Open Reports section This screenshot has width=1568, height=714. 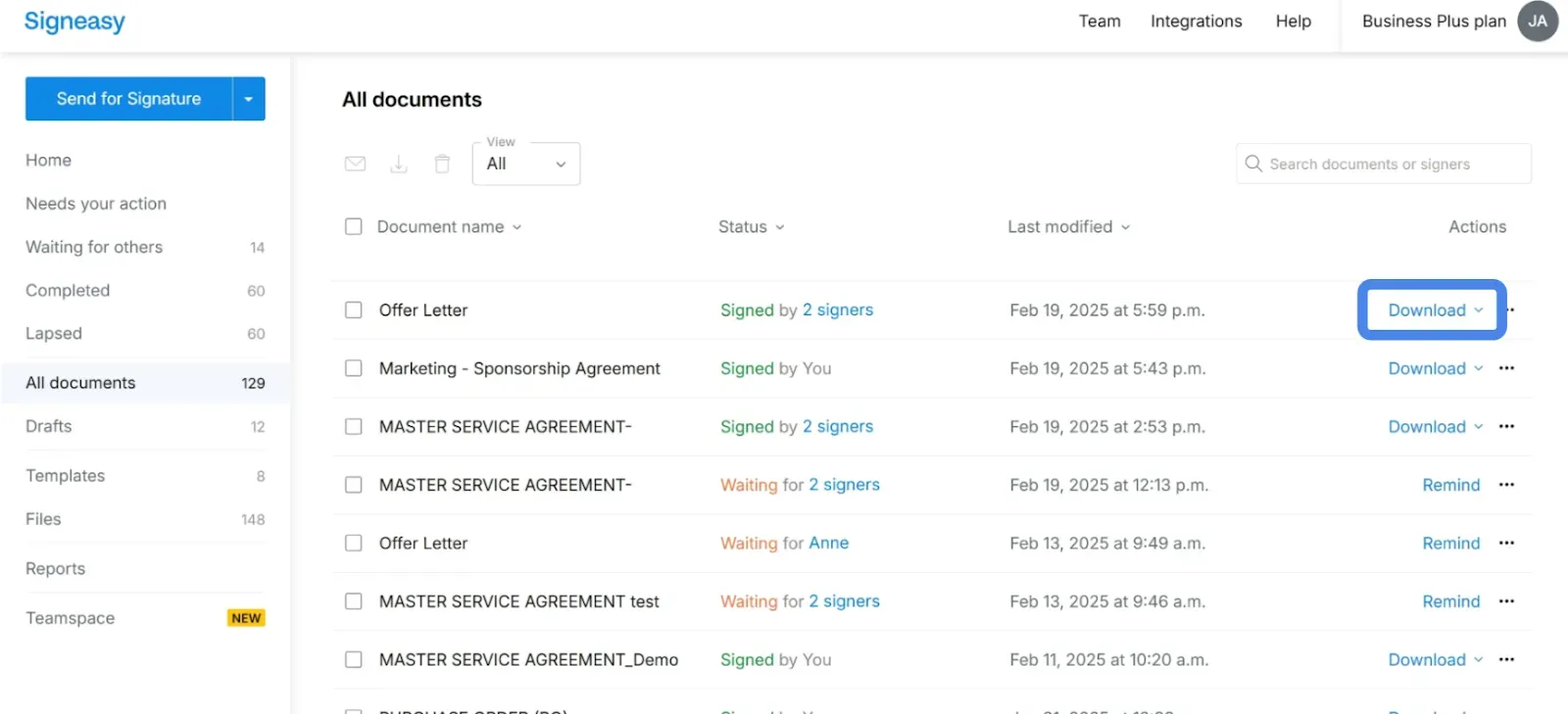[55, 568]
